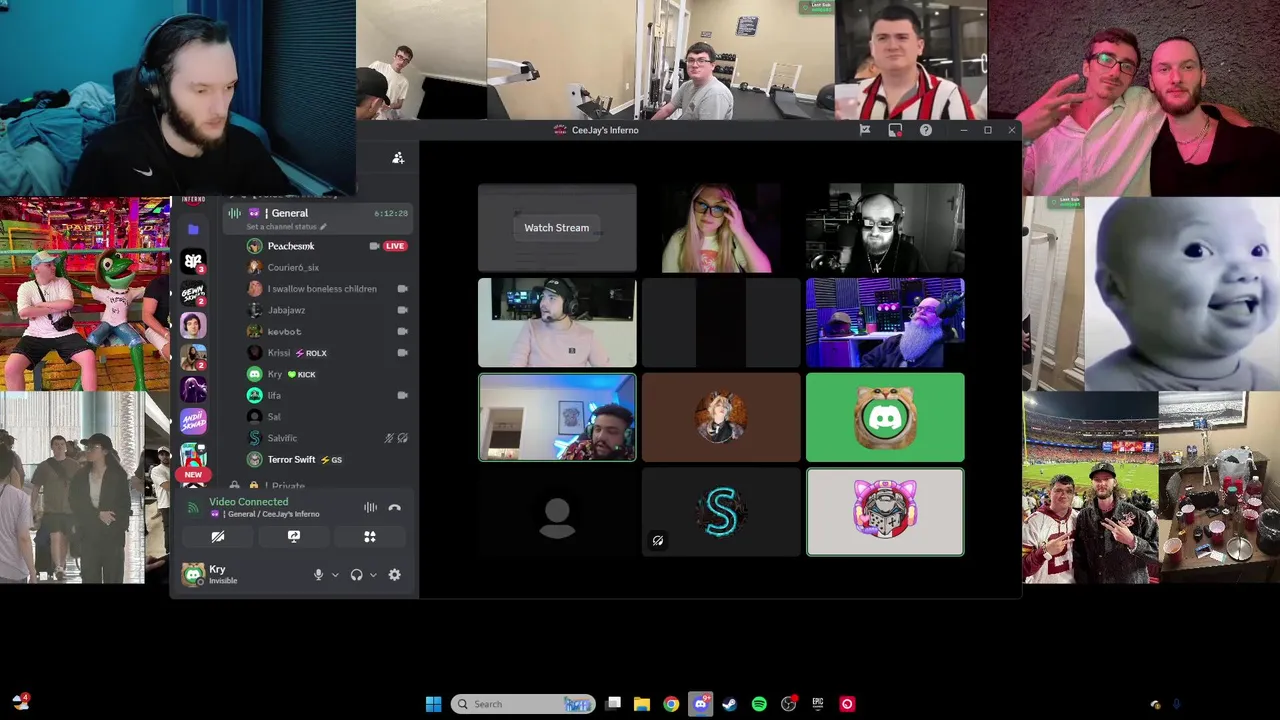Screen dimensions: 1280x720
Task: Open the black-and-white bald man video tile
Action: [885, 228]
